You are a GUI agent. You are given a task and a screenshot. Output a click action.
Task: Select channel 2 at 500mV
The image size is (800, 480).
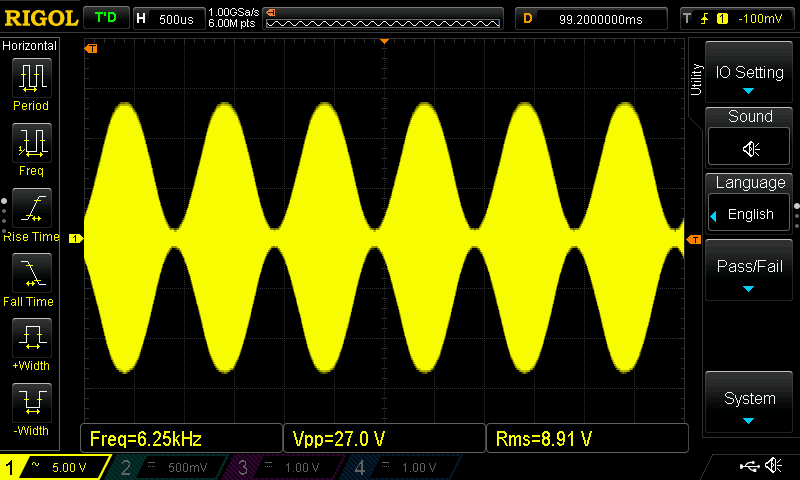pos(168,467)
